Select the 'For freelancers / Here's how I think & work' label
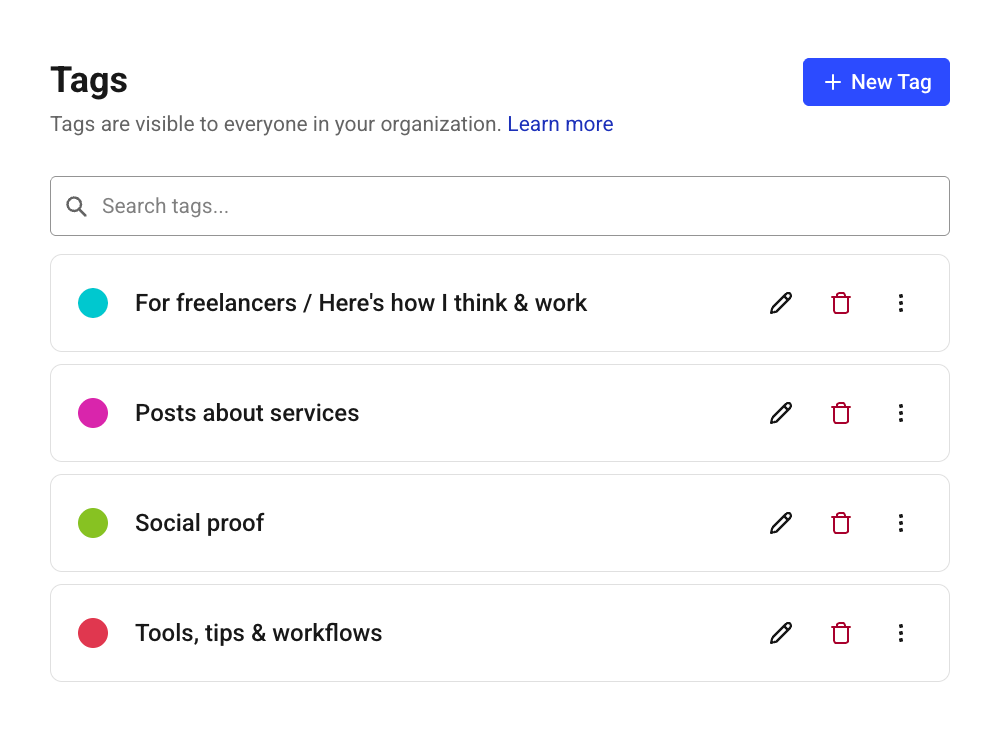This screenshot has height=748, width=998. (361, 303)
